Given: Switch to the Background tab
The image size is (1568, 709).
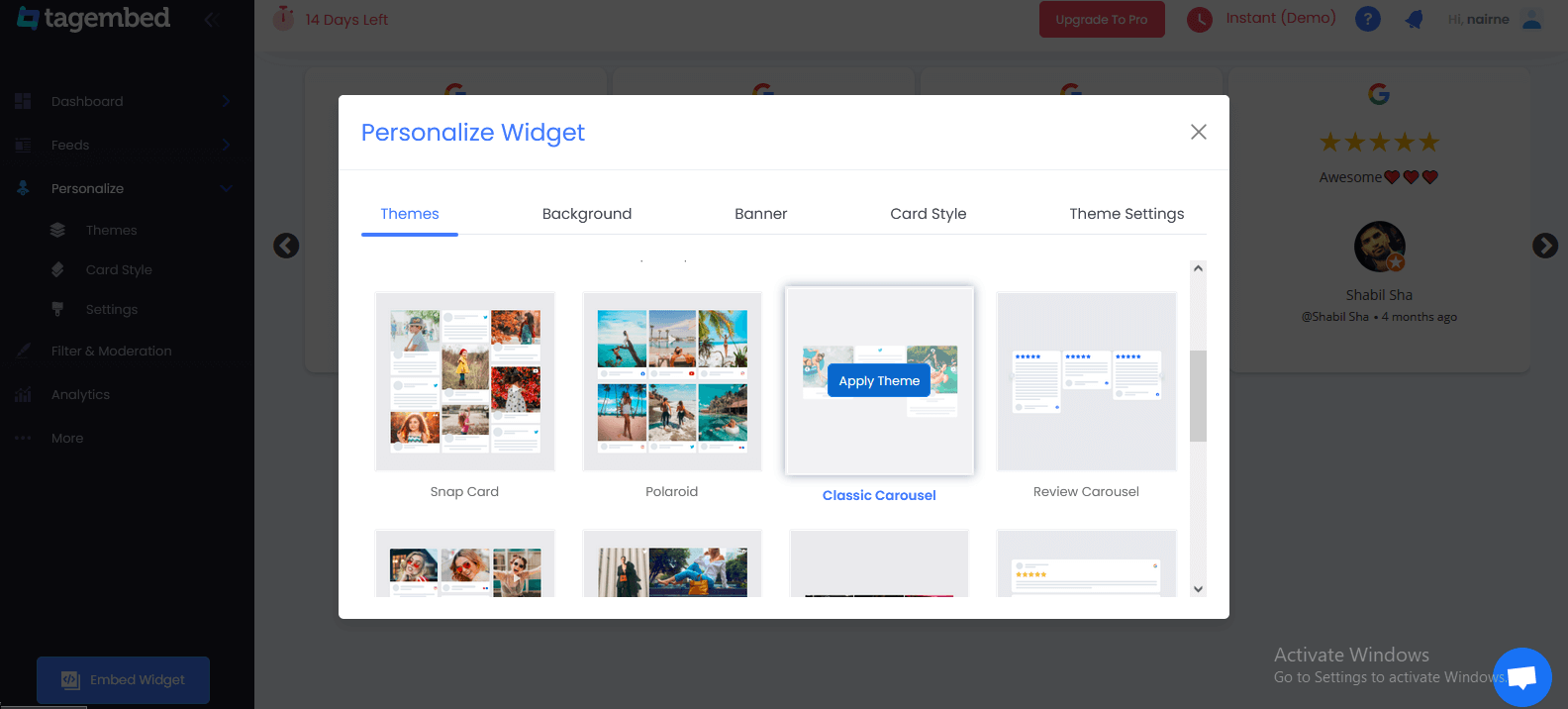Looking at the screenshot, I should click(587, 214).
